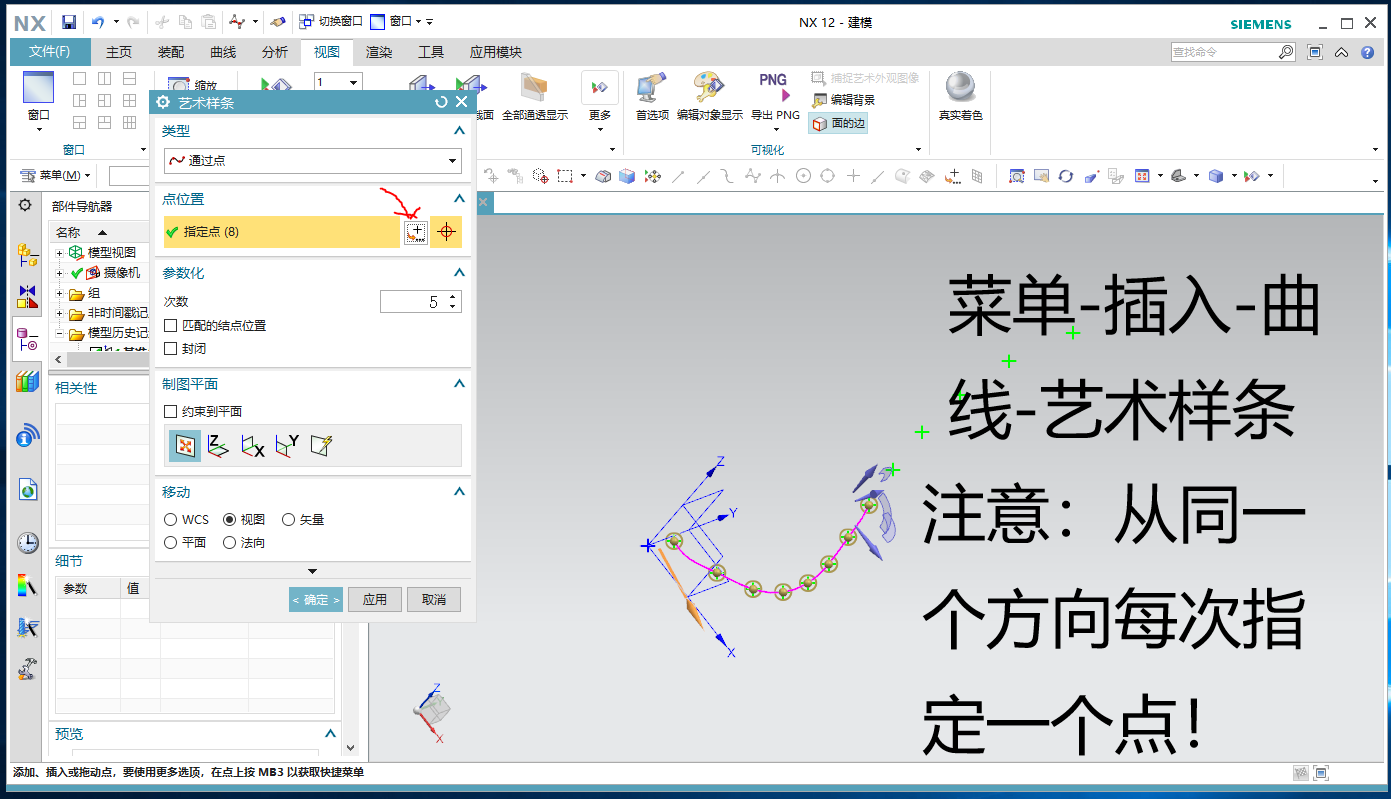Expand the 模型视图 tree node
The height and width of the screenshot is (799, 1391).
(60, 252)
